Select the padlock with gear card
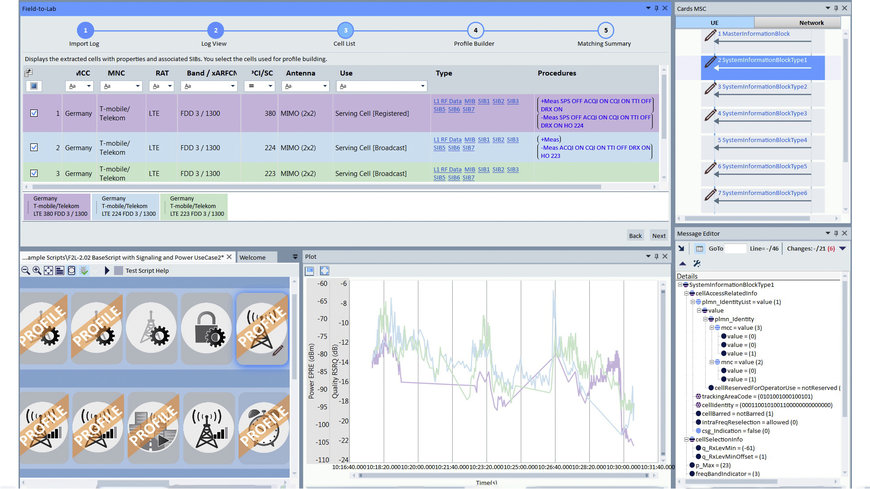This screenshot has height=489, width=870. coord(206,329)
